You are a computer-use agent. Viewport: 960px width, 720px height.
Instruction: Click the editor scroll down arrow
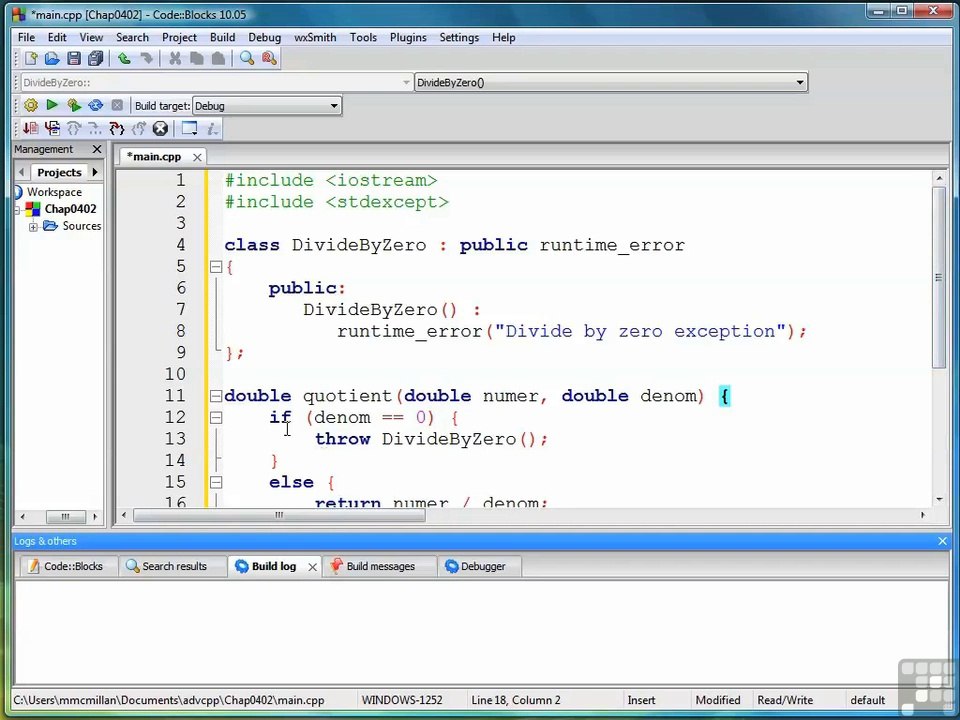(x=939, y=500)
